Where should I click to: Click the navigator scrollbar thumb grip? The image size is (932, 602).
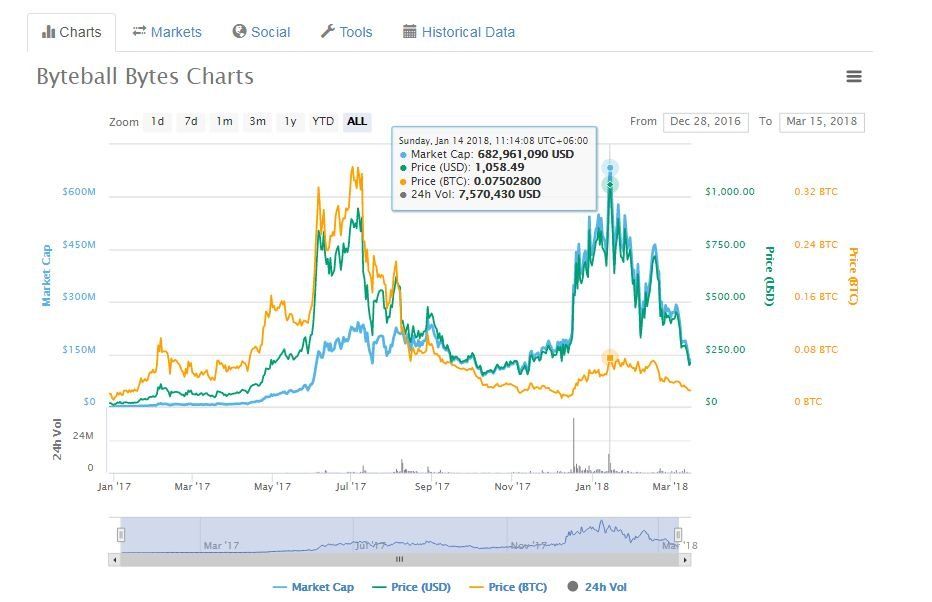[399, 560]
